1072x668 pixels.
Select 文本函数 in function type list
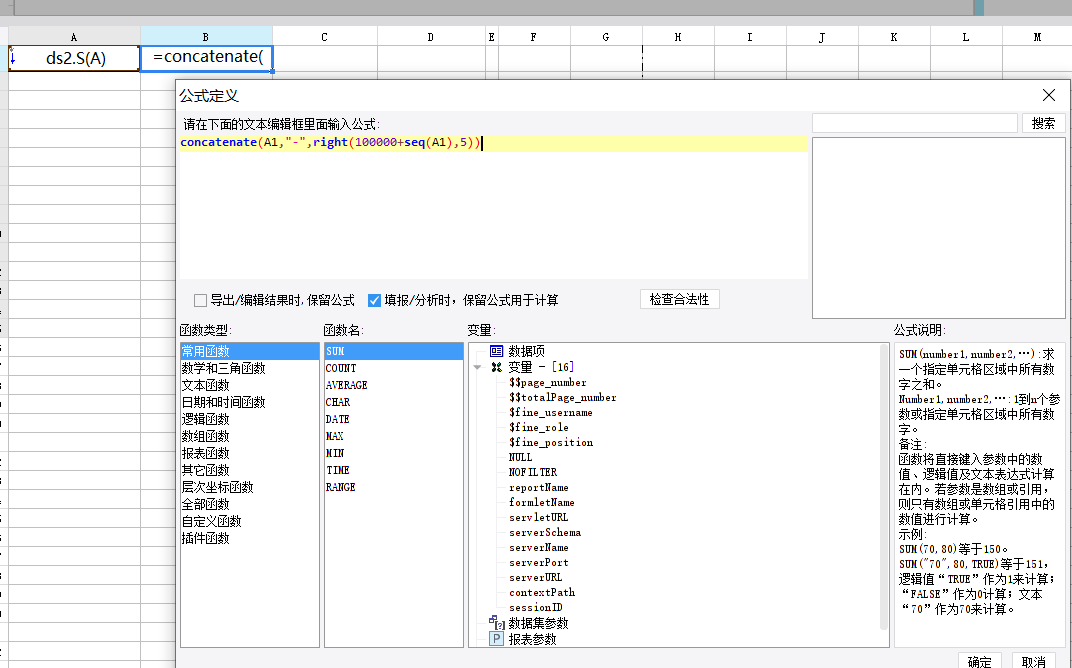(x=205, y=385)
